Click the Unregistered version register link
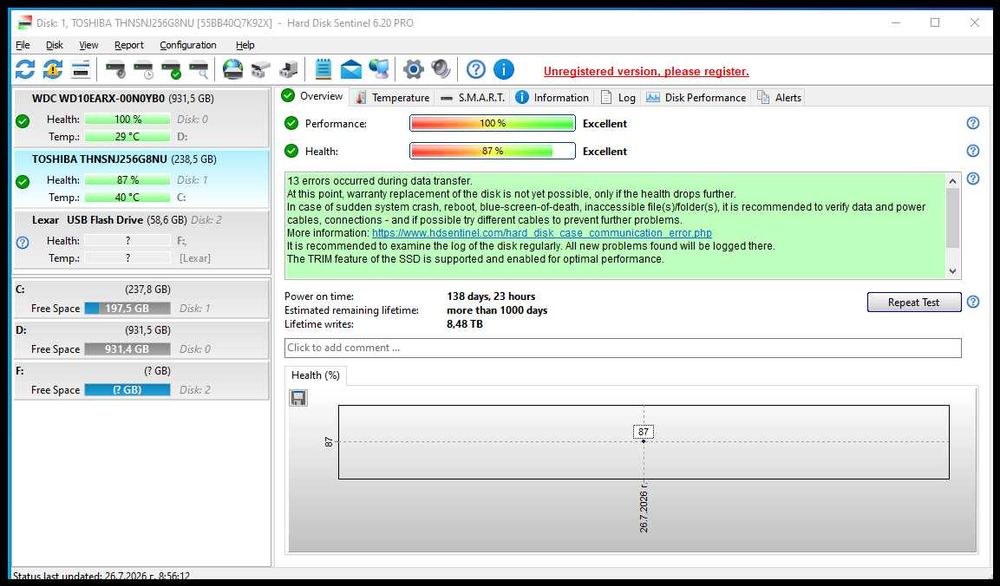The height and width of the screenshot is (586, 1000). (646, 71)
